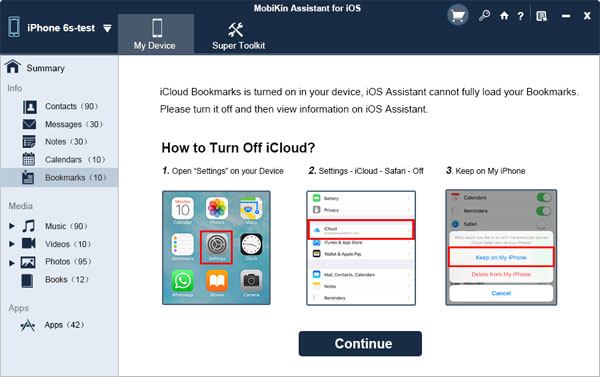
Task: Open Apps (42) category
Action: pyautogui.click(x=64, y=325)
